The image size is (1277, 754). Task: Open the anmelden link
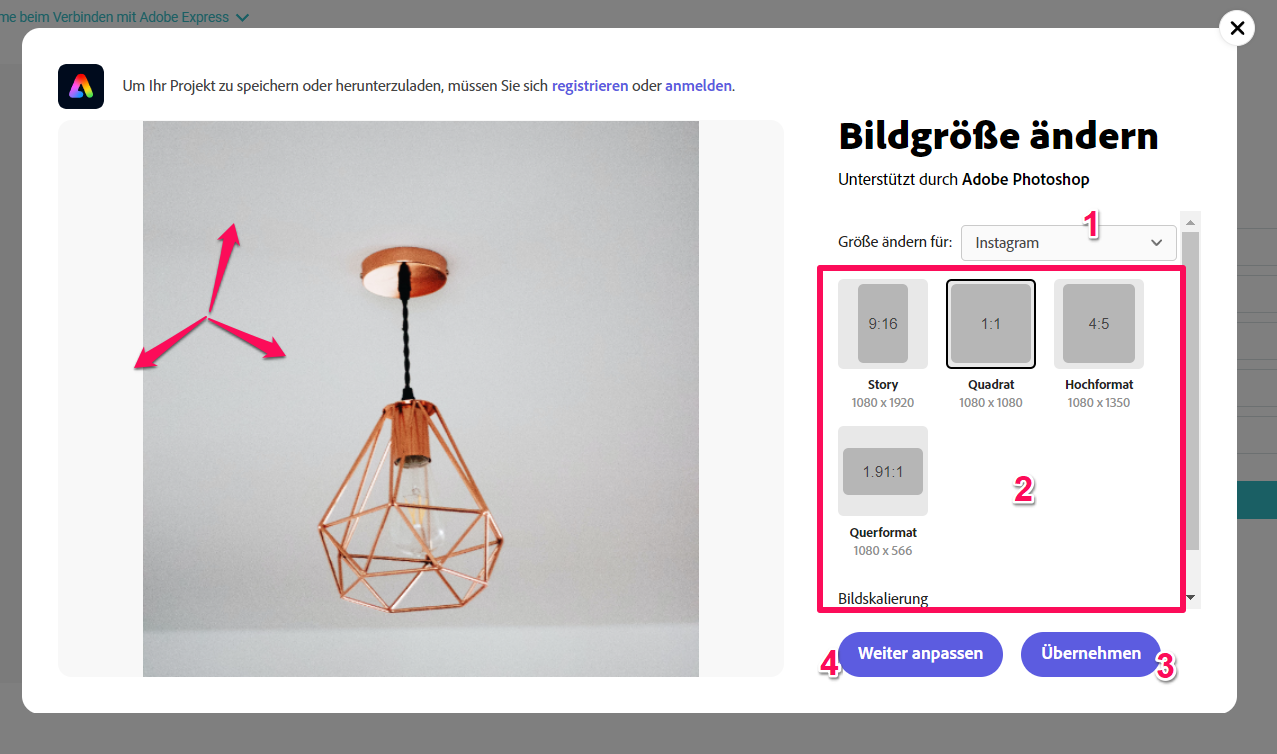(699, 86)
